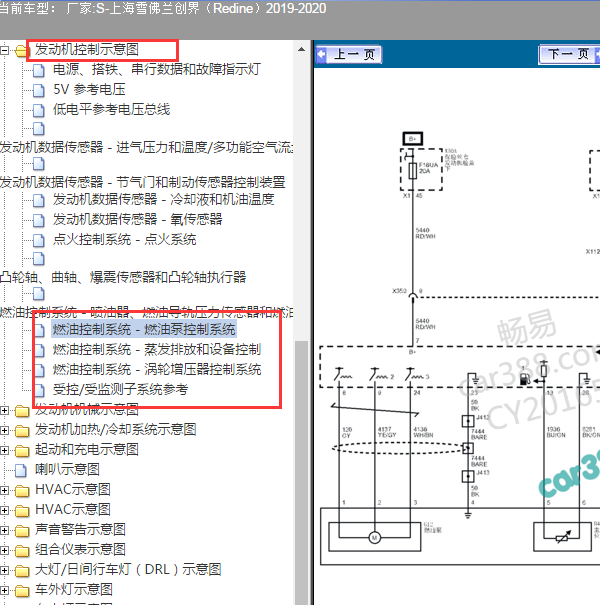Click page icon for 冷却液和机油温度
Screen dimensions: 600x605
tap(38, 200)
